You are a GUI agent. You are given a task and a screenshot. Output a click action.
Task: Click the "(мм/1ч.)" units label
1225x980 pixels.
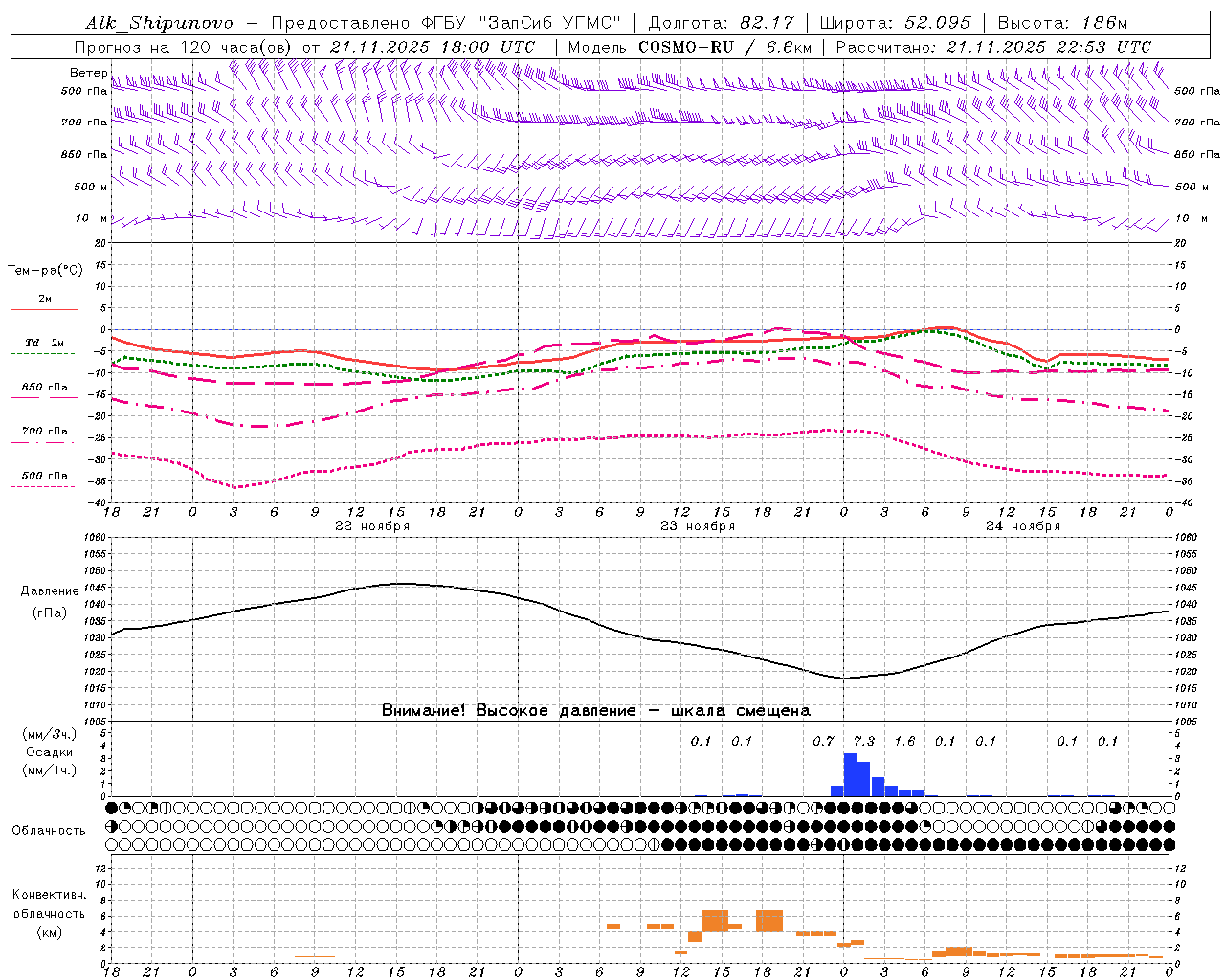coord(49,770)
